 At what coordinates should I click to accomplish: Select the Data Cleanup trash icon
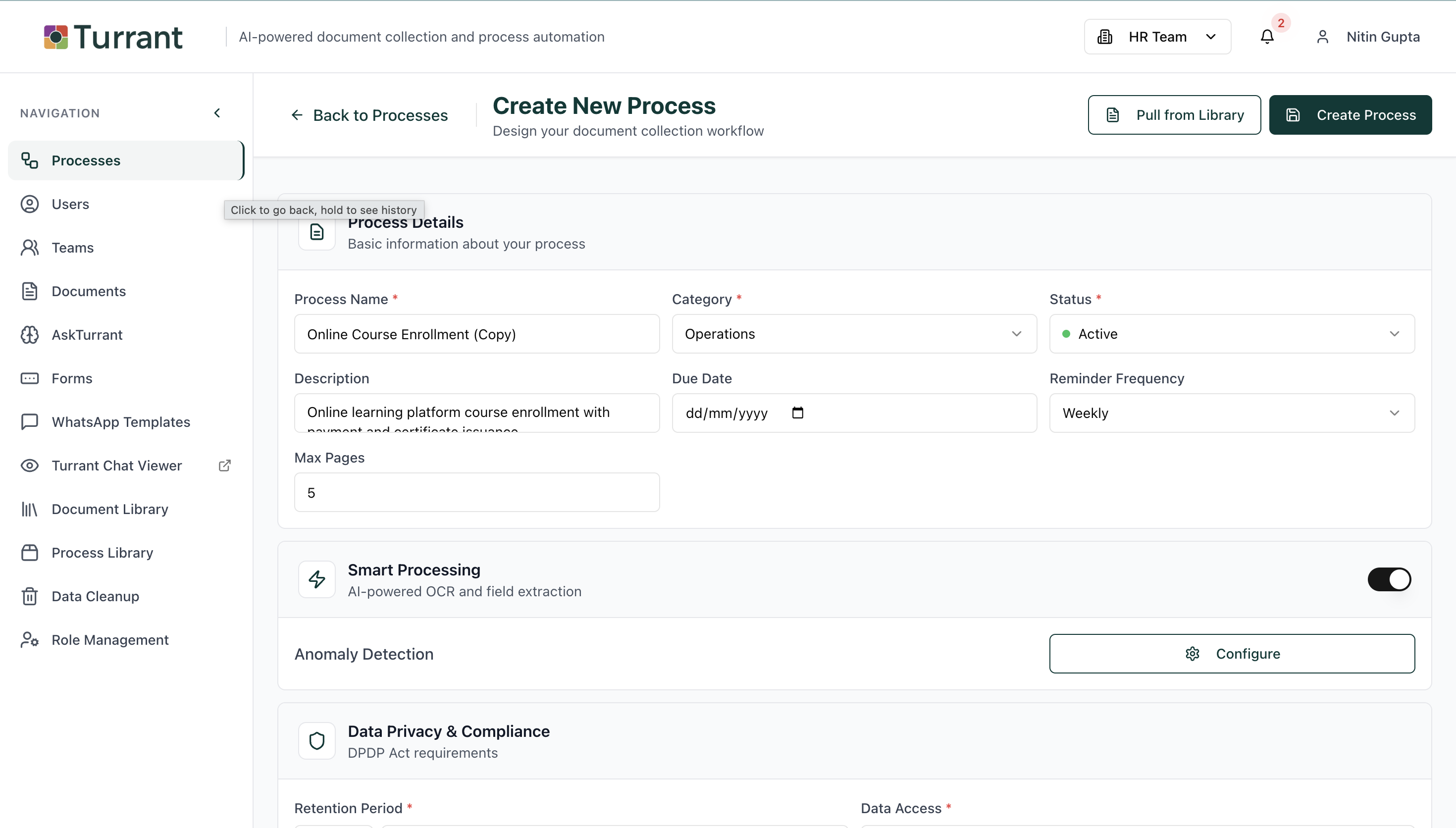coord(30,596)
